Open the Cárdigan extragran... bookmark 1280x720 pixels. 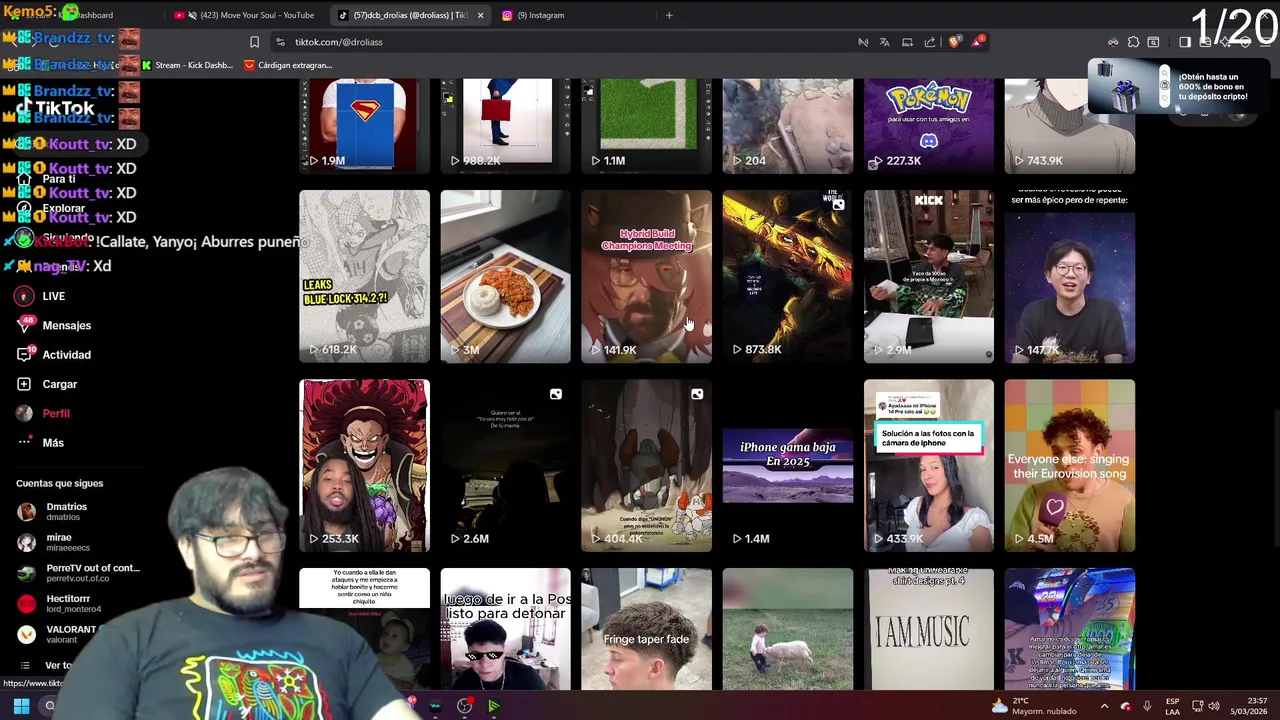288,65
